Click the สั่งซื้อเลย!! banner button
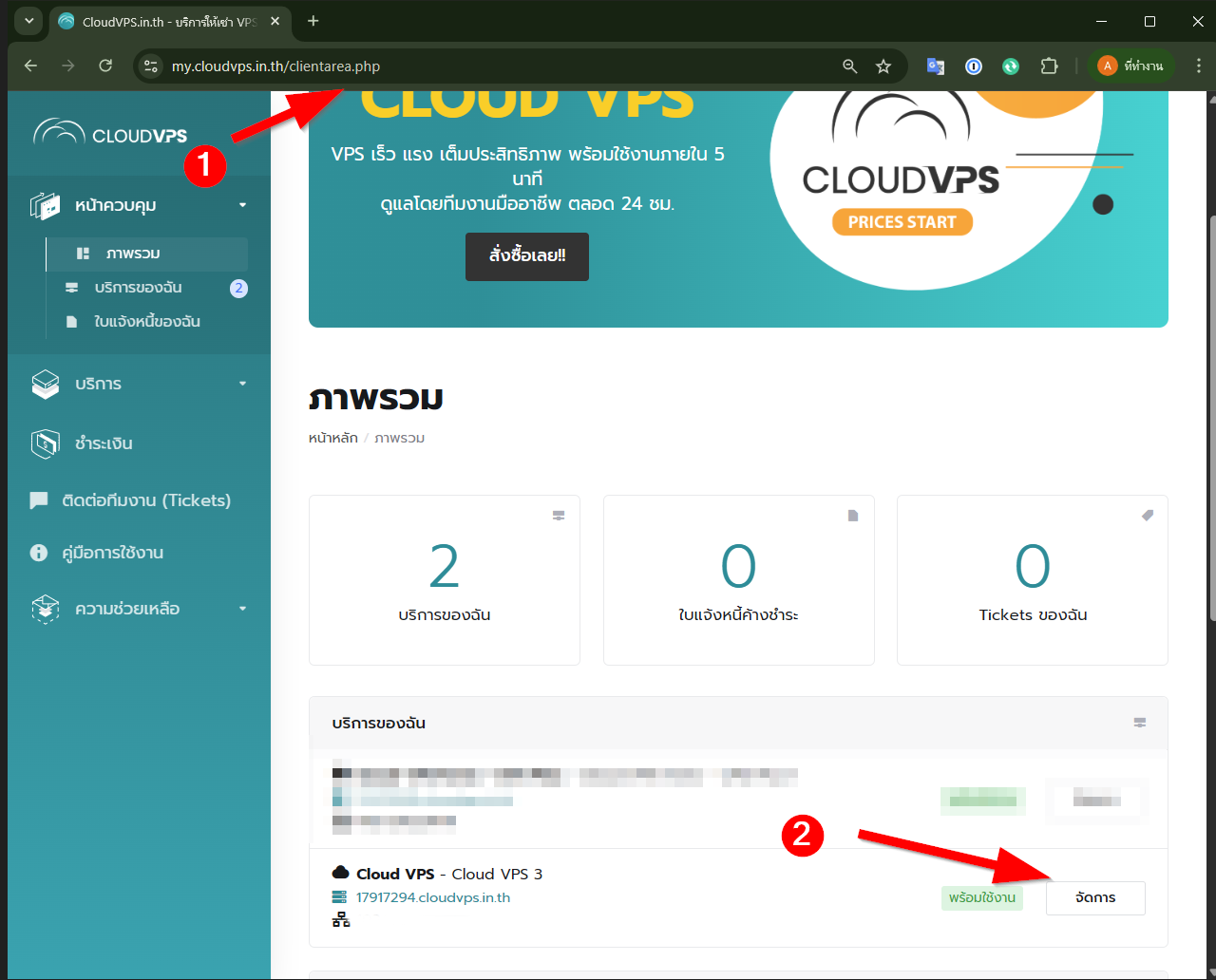The image size is (1216, 980). pos(527,256)
